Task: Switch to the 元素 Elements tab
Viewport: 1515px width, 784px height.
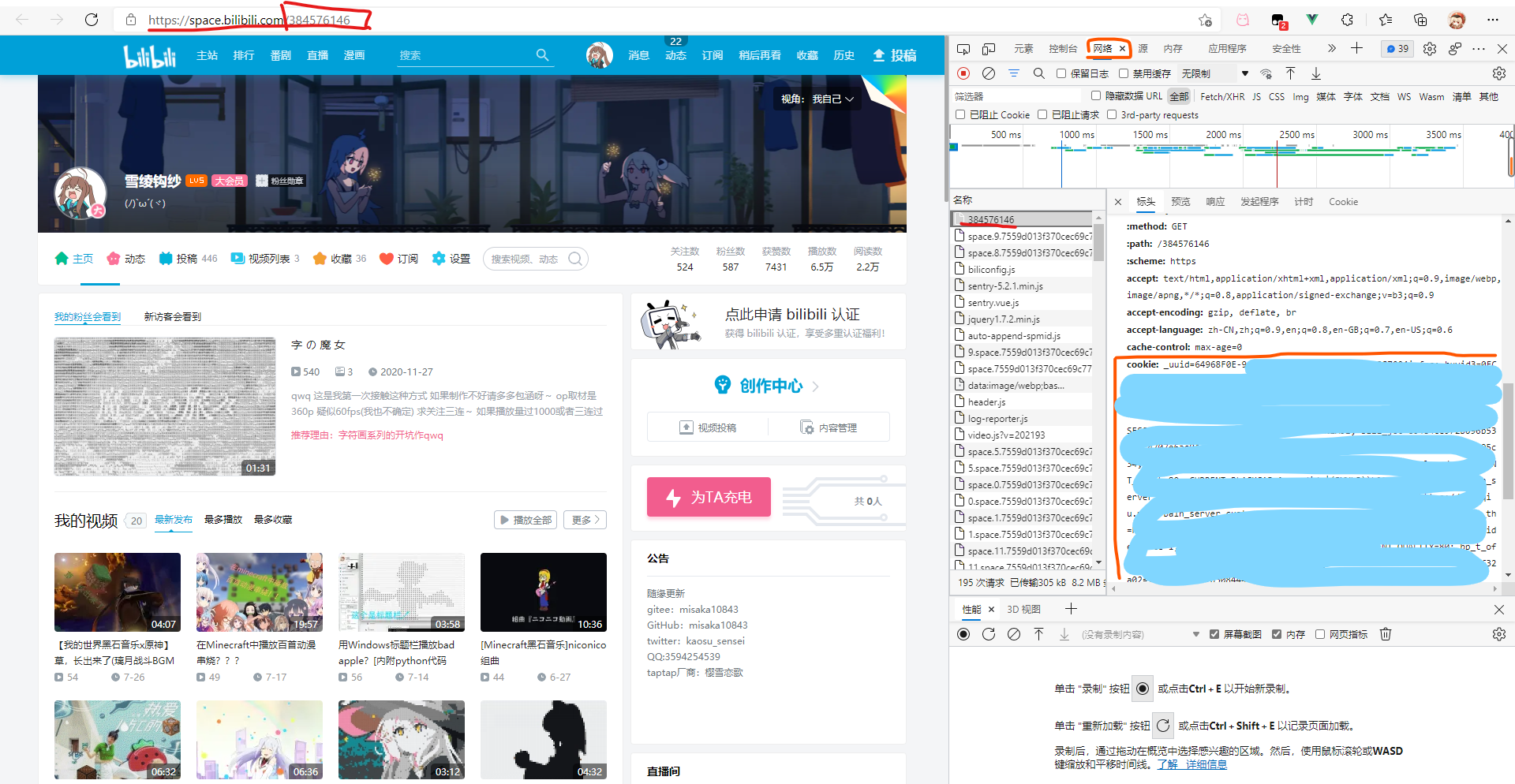Action: [1023, 49]
